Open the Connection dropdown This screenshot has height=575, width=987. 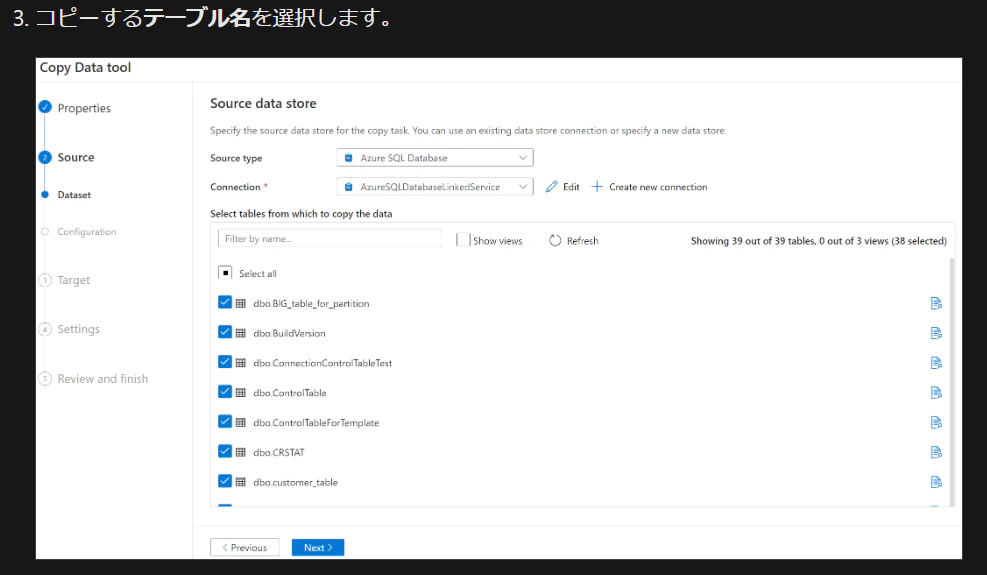(435, 186)
